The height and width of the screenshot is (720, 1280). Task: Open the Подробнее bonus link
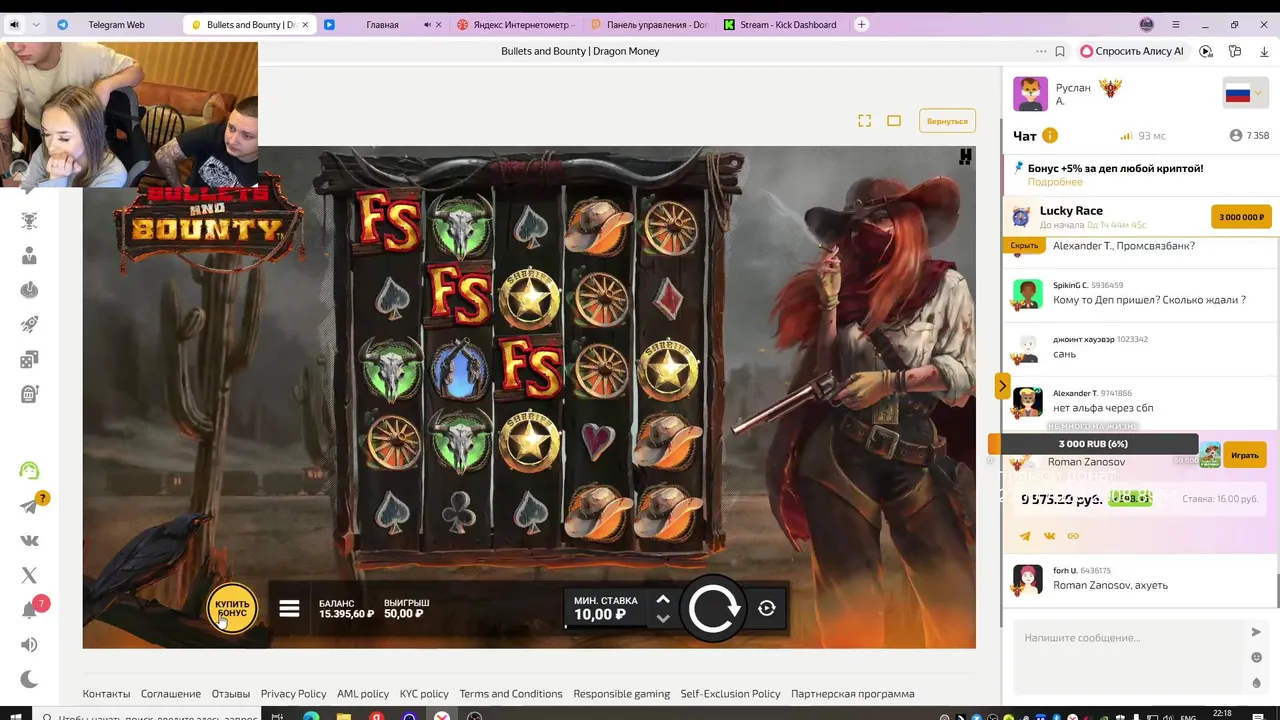pyautogui.click(x=1055, y=182)
